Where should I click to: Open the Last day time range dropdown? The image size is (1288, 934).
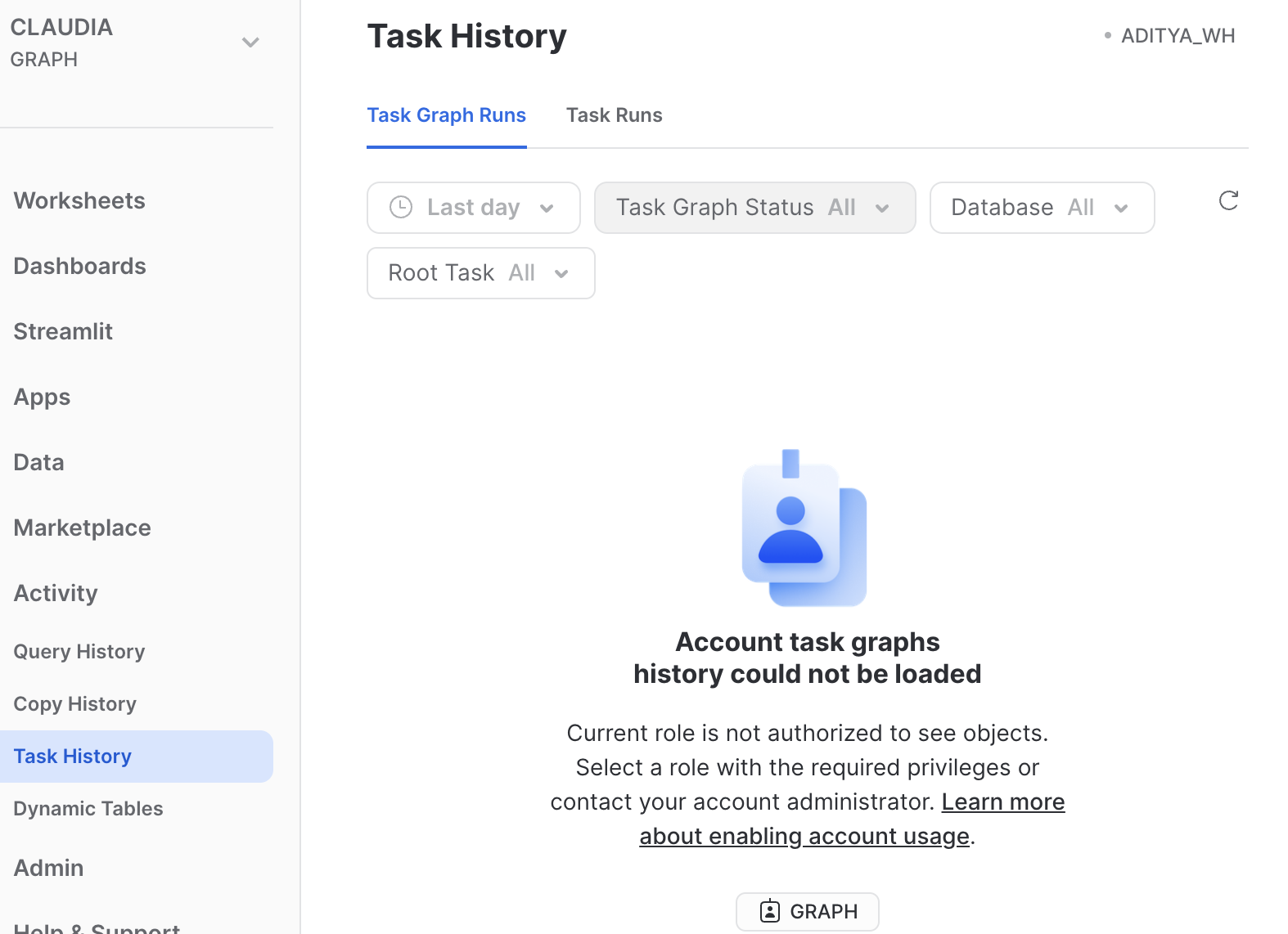(x=473, y=208)
